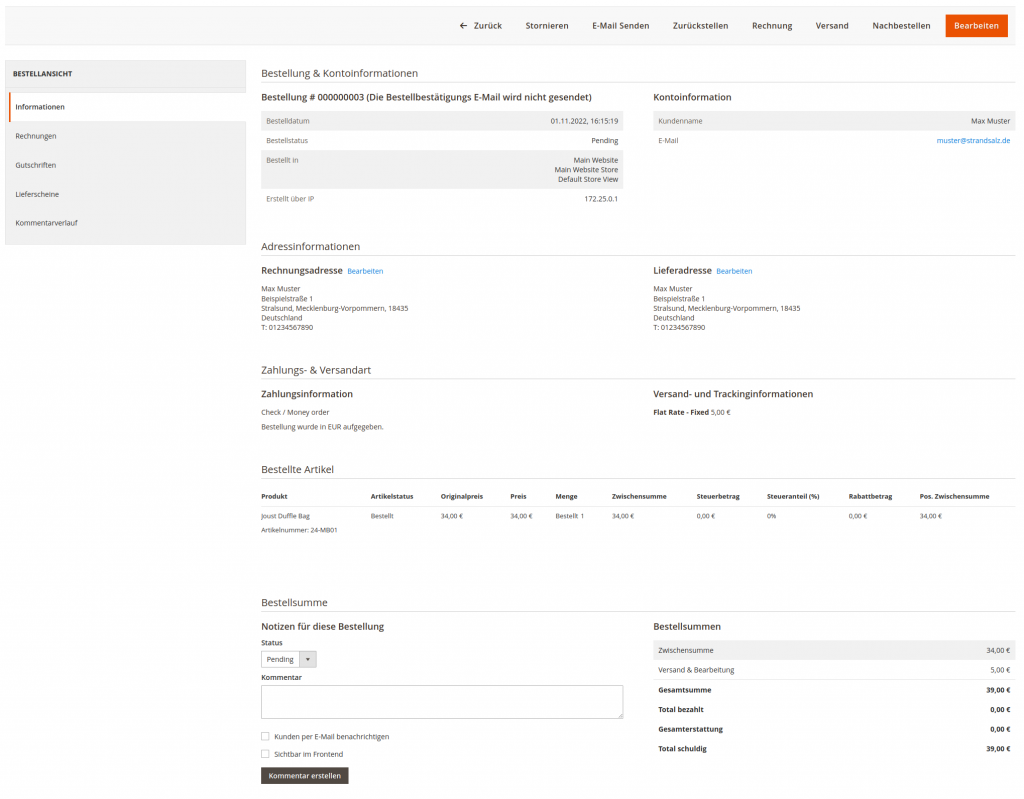Click the Zurück back arrow button
The height and width of the screenshot is (799, 1024).
480,26
